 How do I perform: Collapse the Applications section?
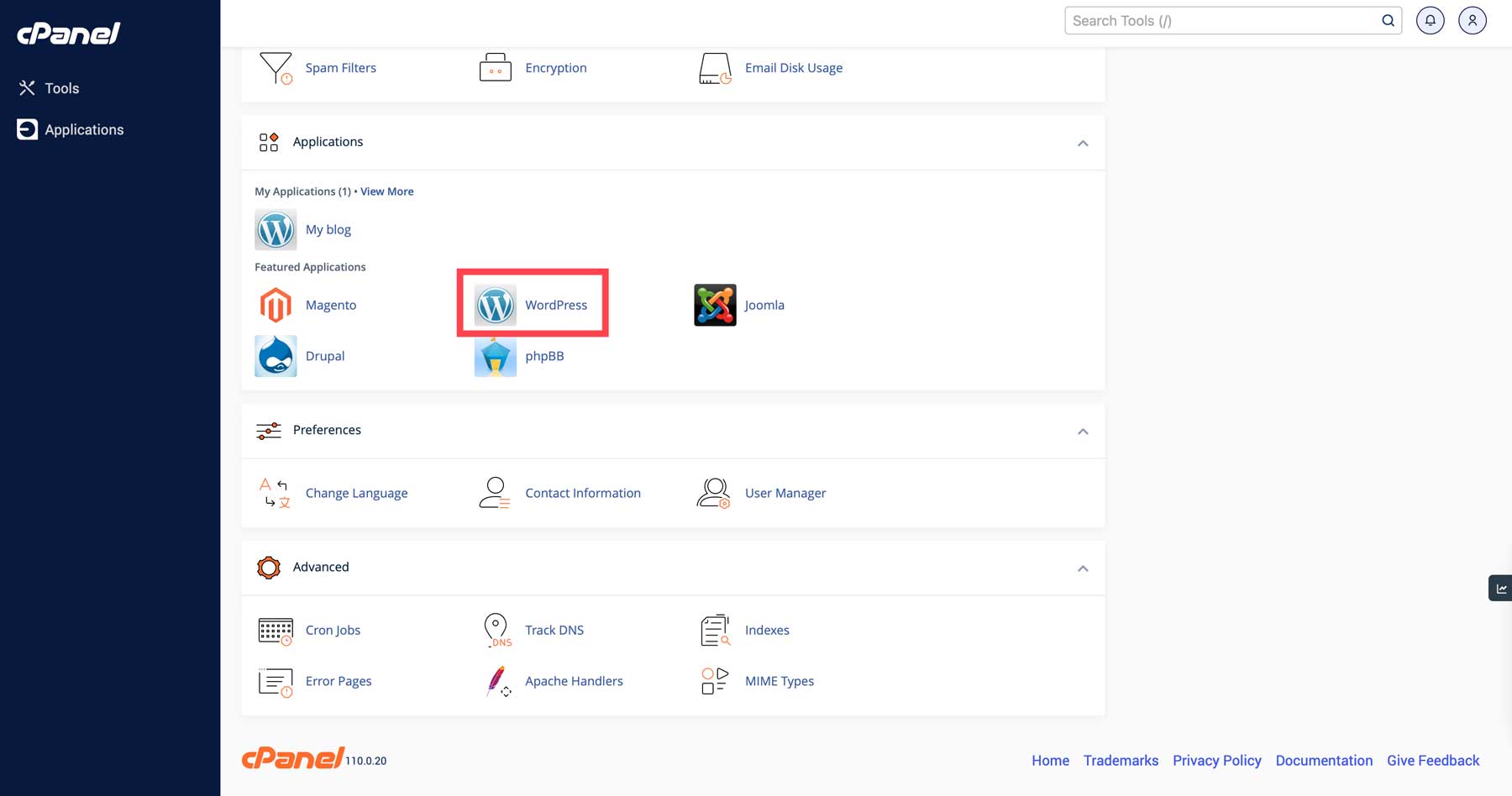[1083, 143]
